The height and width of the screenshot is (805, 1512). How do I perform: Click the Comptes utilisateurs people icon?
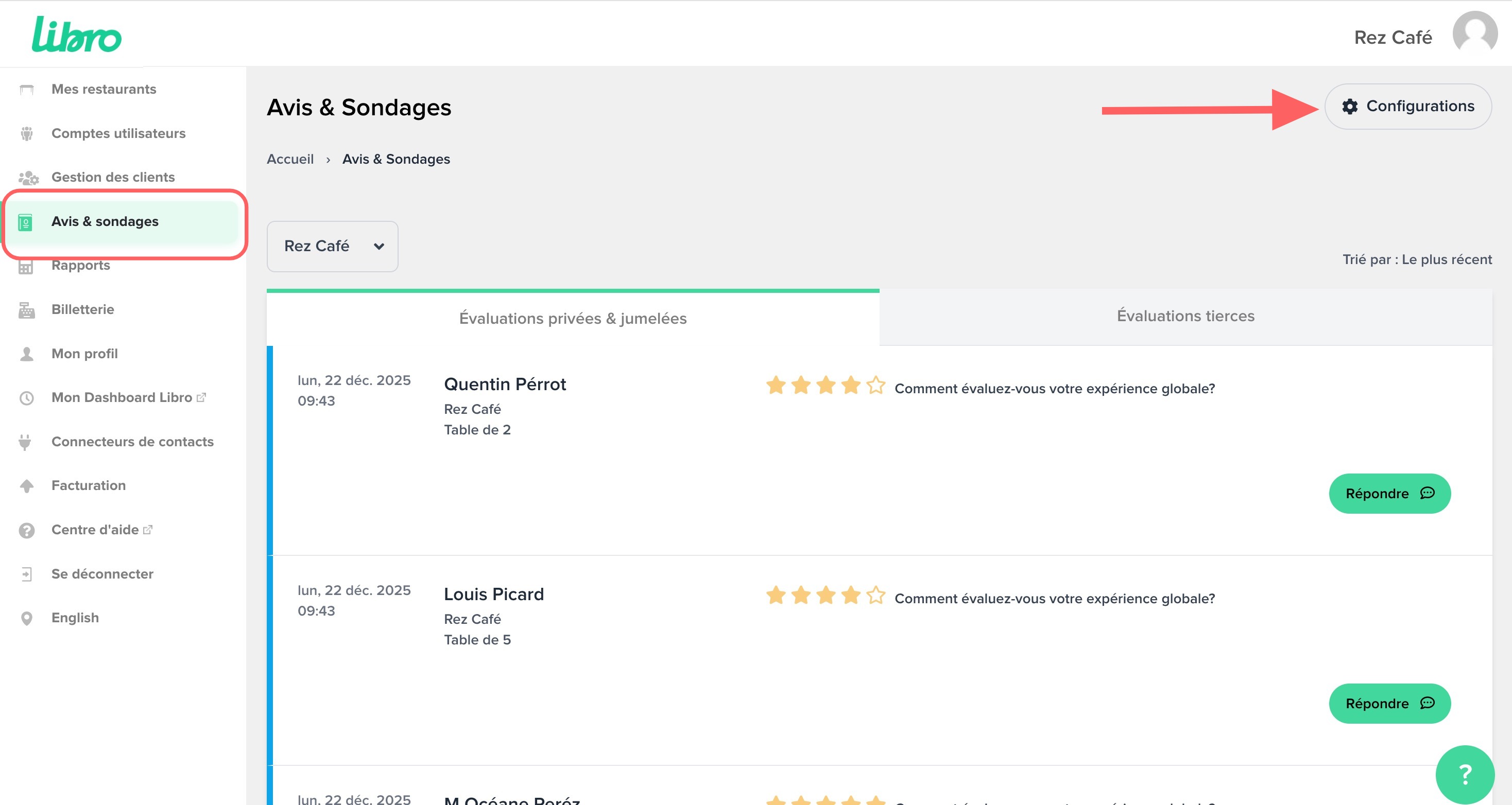pyautogui.click(x=26, y=134)
